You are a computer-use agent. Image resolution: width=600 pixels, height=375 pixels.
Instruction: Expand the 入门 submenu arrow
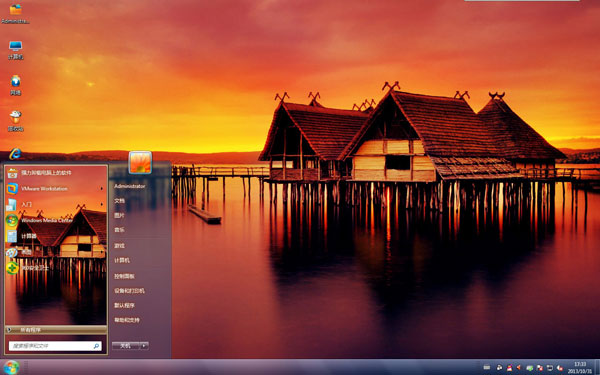102,204
